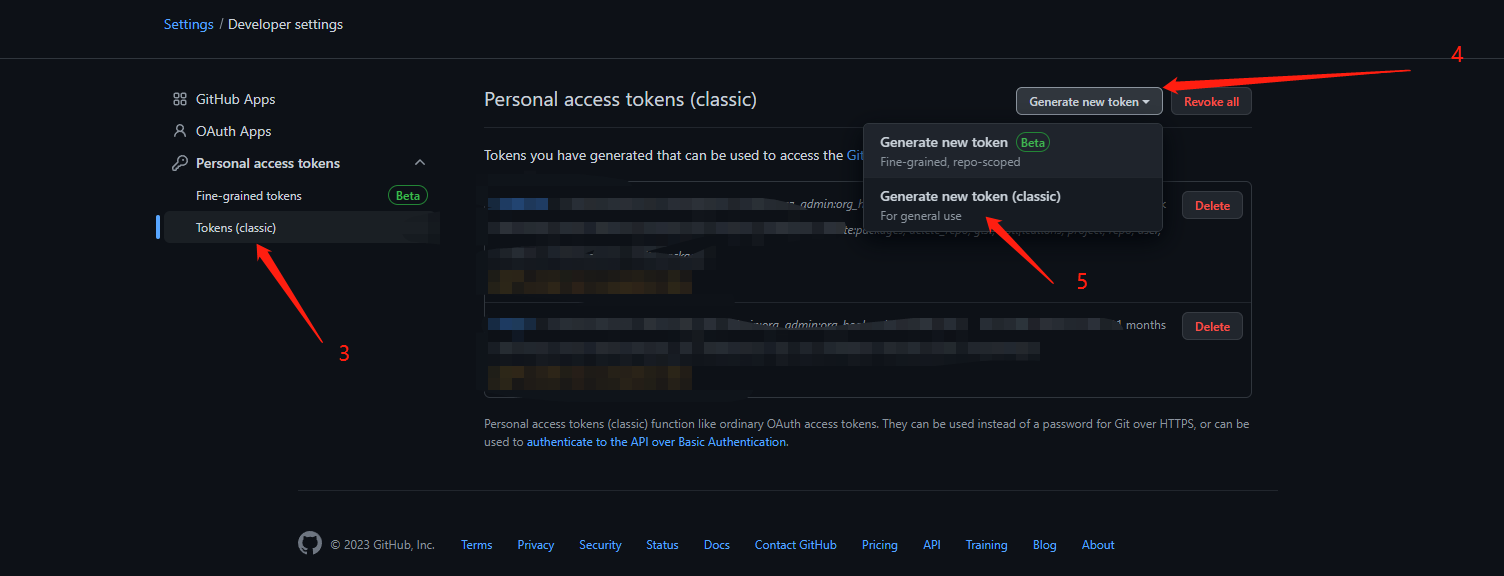Visit the Privacy footer link
The height and width of the screenshot is (576, 1504).
coord(535,545)
